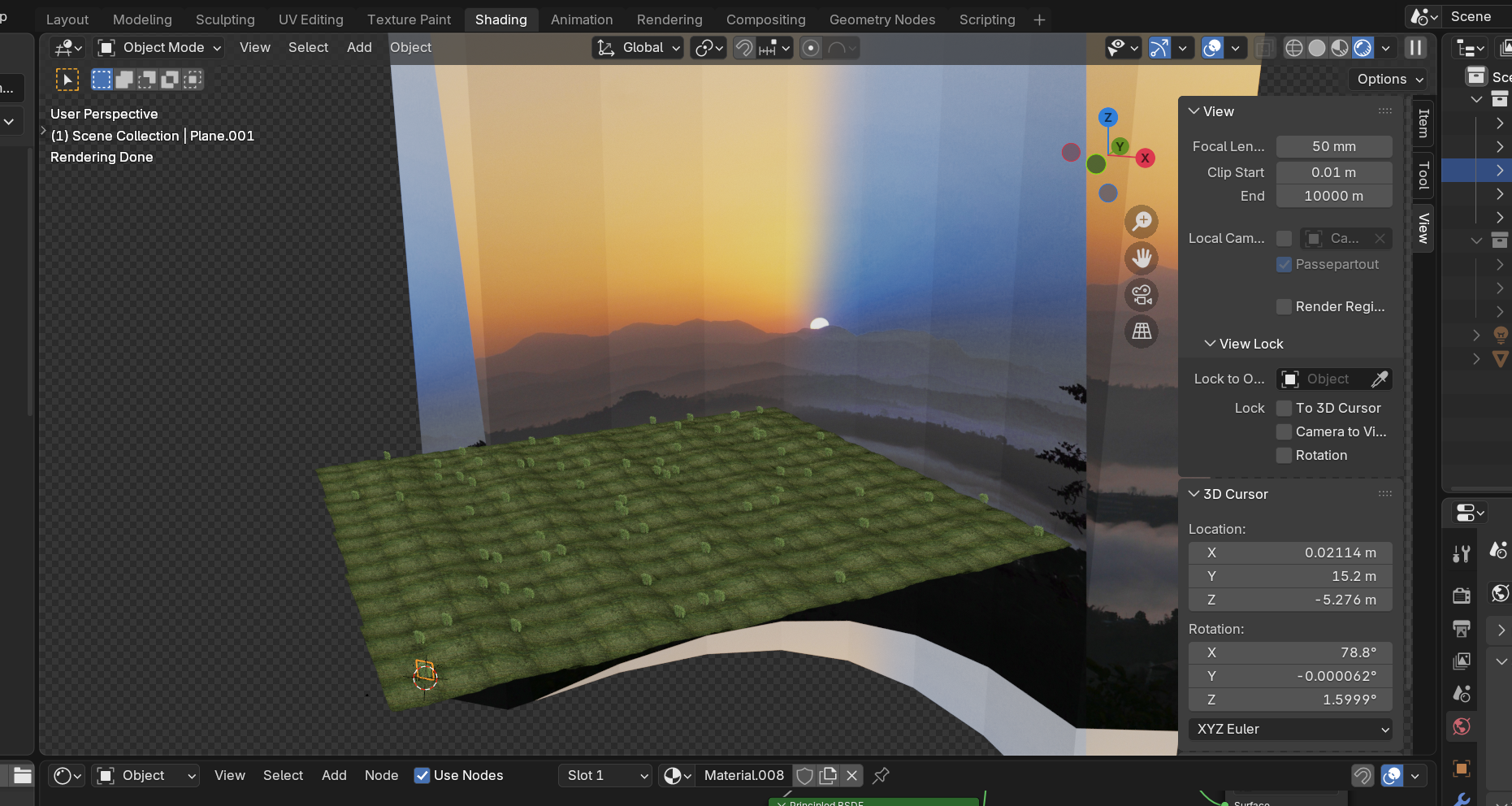Toggle the Use Nodes checkbox
Viewport: 1512px width, 806px height.
coord(422,775)
